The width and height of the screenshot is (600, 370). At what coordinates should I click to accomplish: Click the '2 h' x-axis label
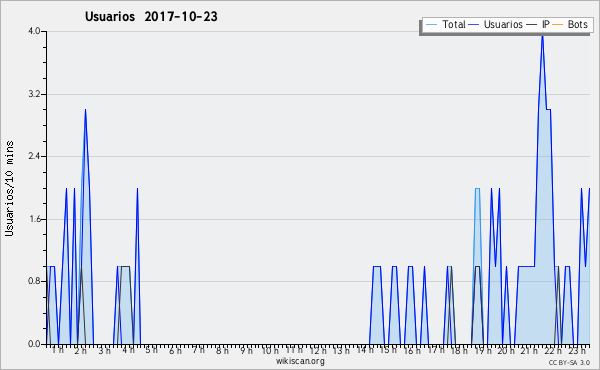coord(80,350)
